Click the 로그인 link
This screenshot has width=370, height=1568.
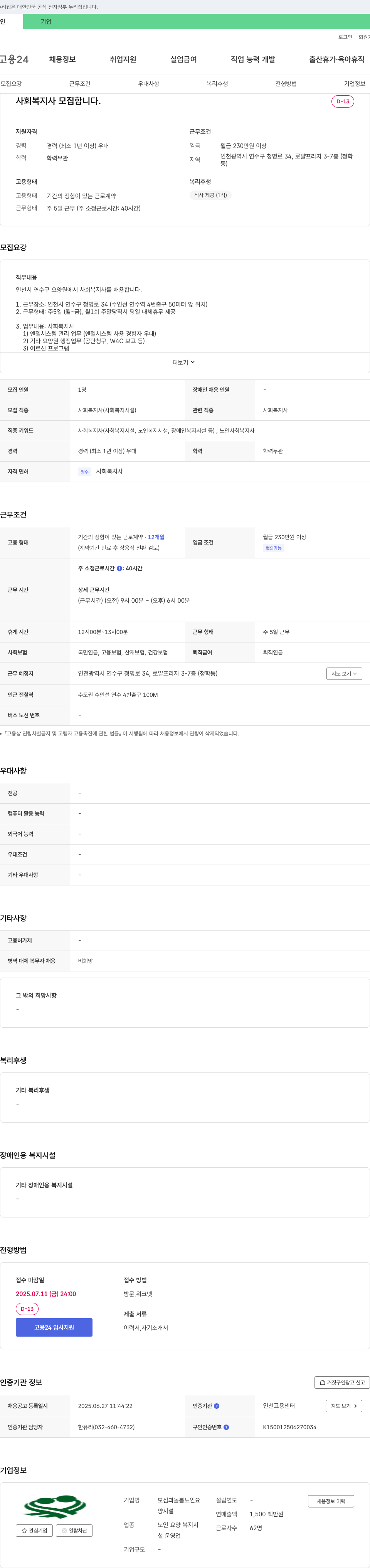[x=345, y=37]
